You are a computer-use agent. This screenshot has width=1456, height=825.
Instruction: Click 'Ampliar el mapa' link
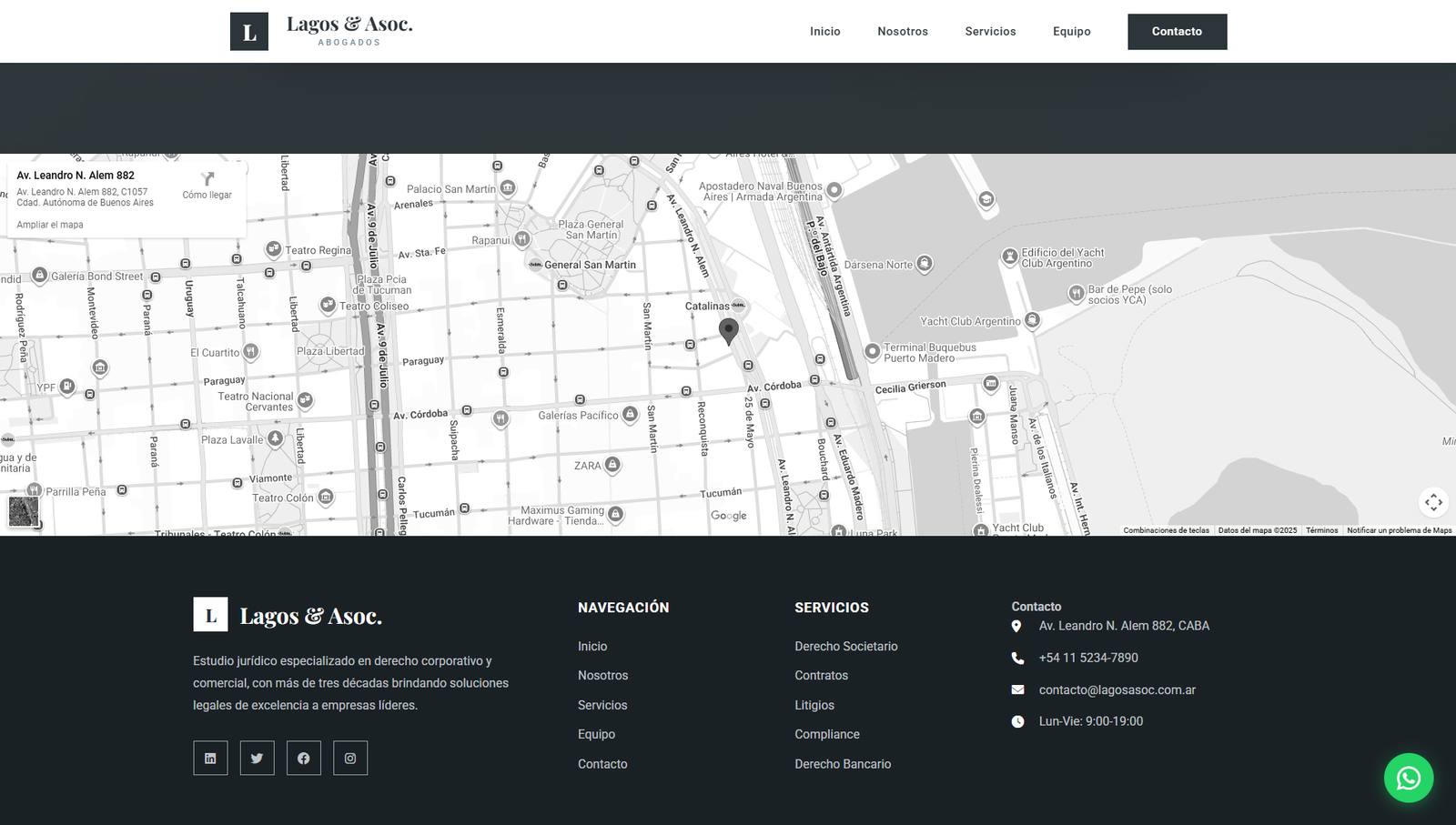50,225
